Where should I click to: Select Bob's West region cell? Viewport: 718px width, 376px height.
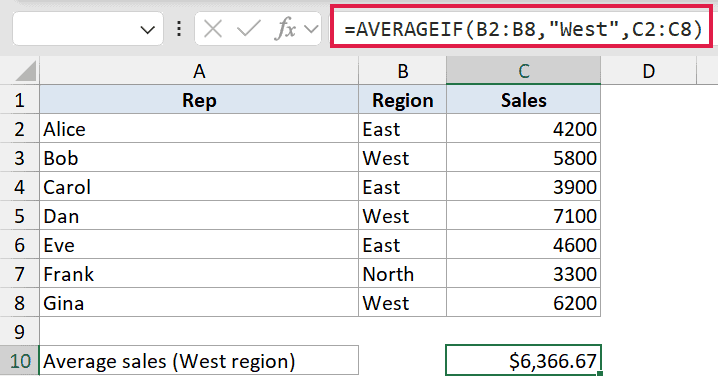(x=403, y=158)
